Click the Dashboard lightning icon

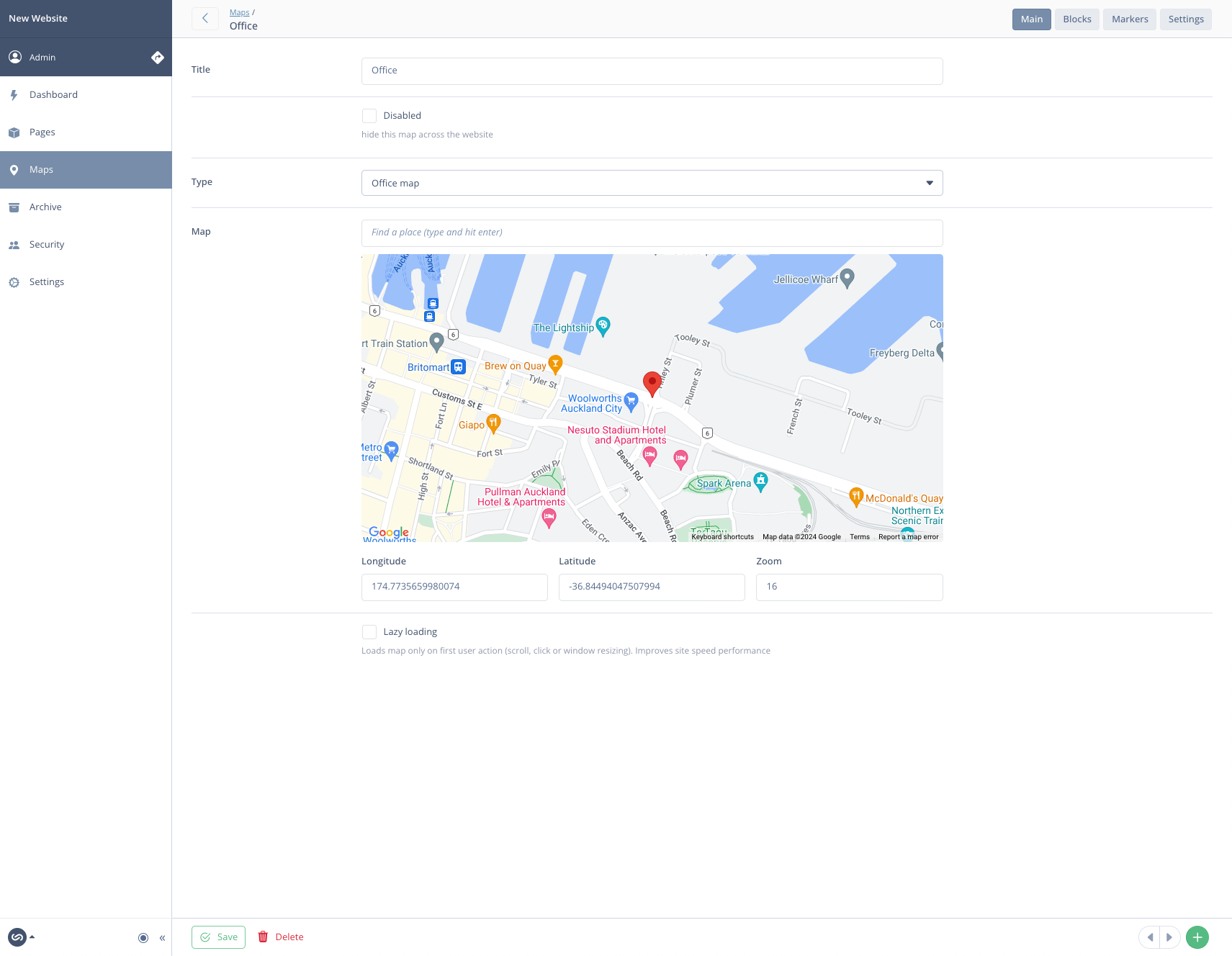[14, 95]
